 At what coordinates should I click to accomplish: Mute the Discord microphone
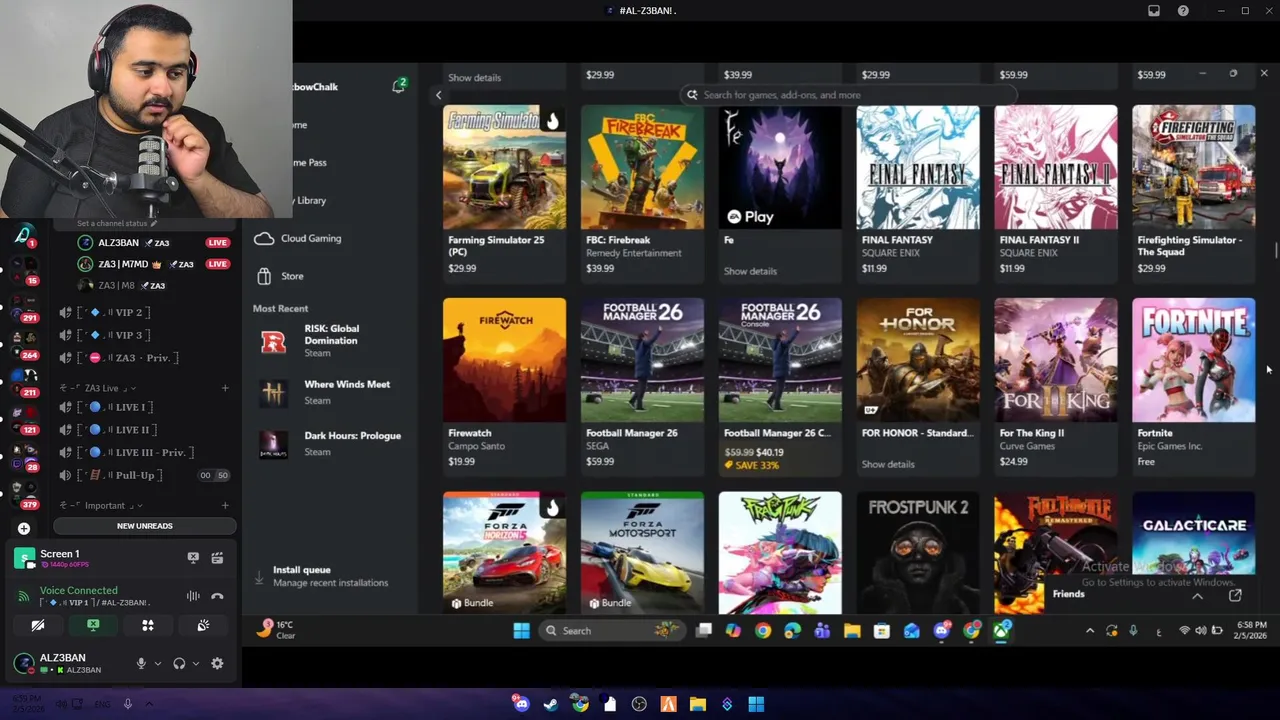click(x=141, y=663)
